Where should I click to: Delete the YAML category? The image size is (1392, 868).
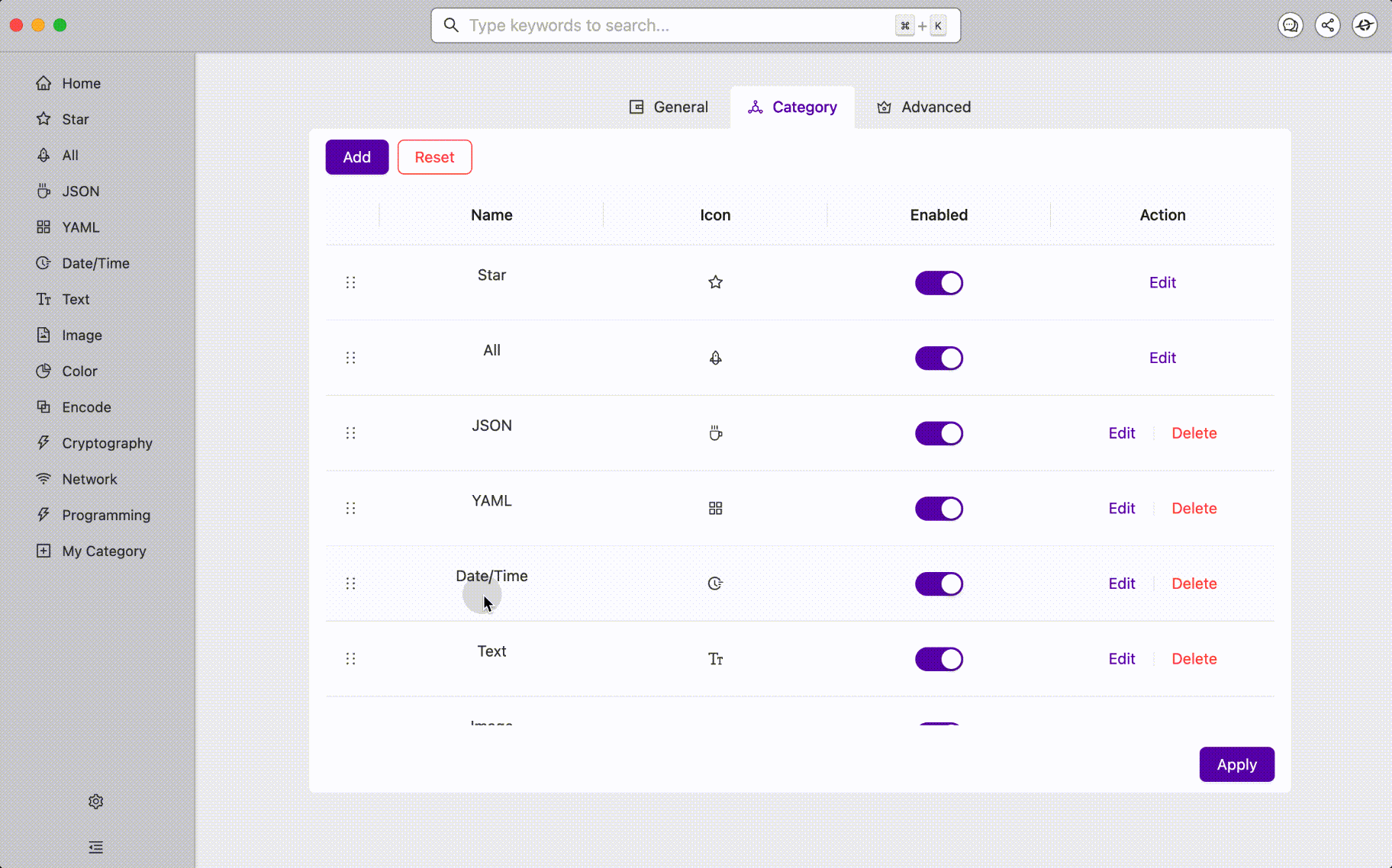point(1194,508)
